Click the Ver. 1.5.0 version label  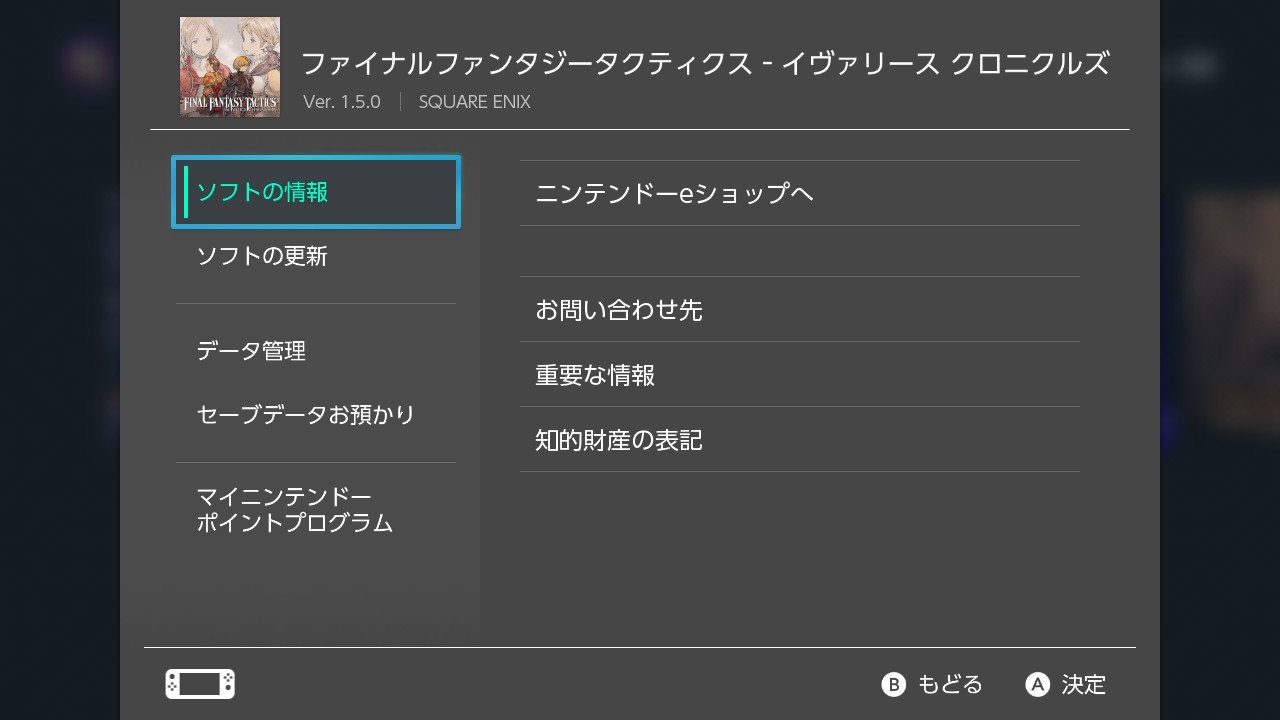point(342,102)
